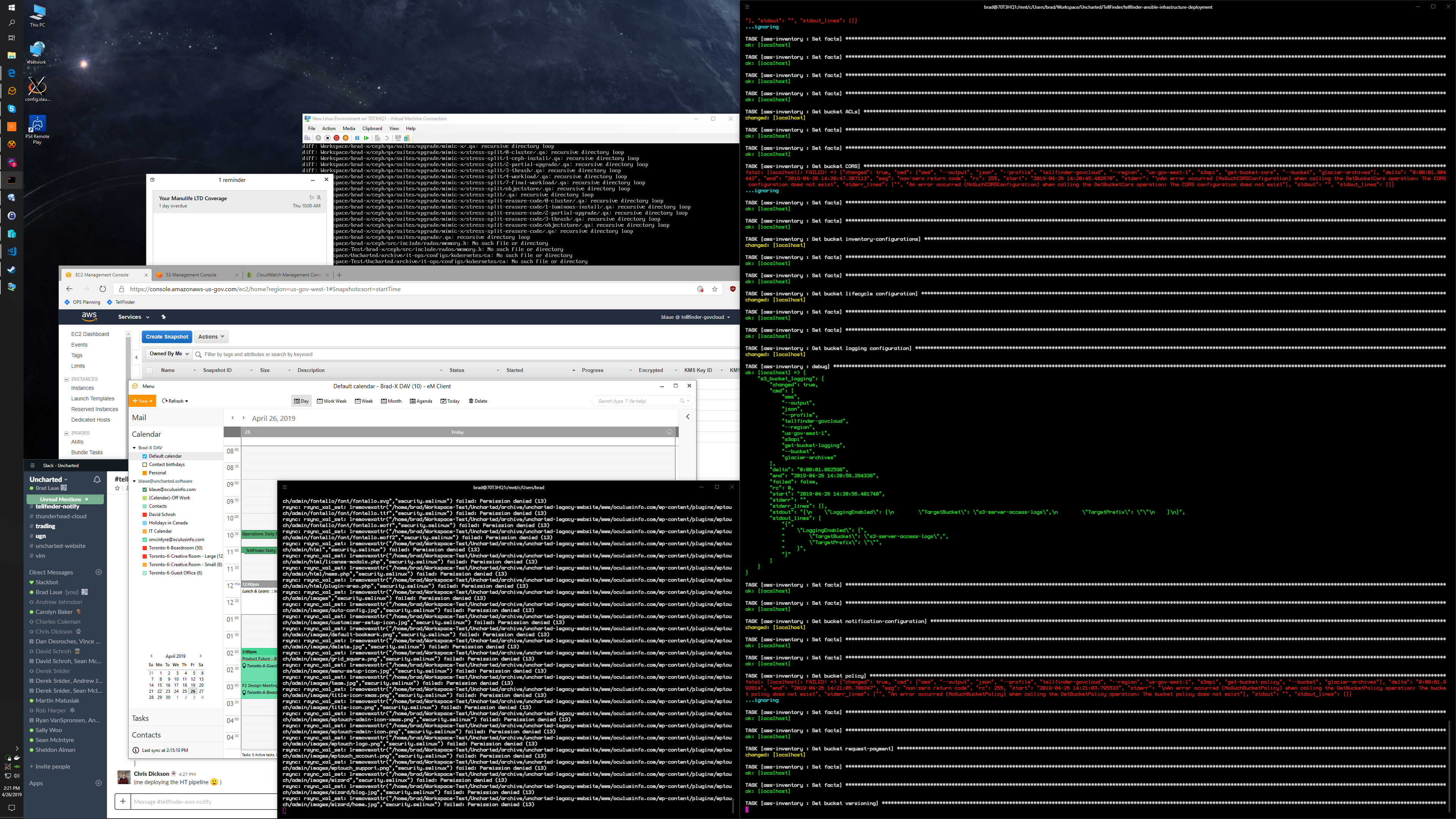Go to previous day in eM Client calendar

click(x=232, y=418)
